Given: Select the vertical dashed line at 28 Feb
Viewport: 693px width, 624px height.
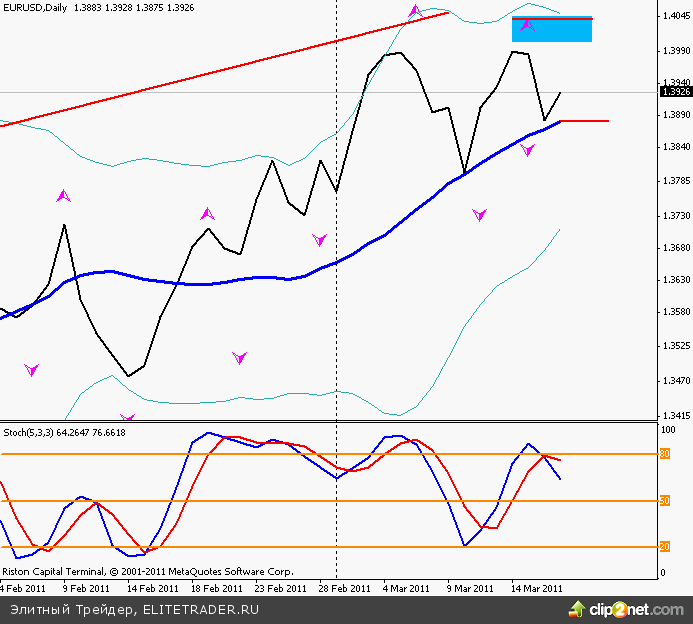Looking at the screenshot, I should (336, 300).
